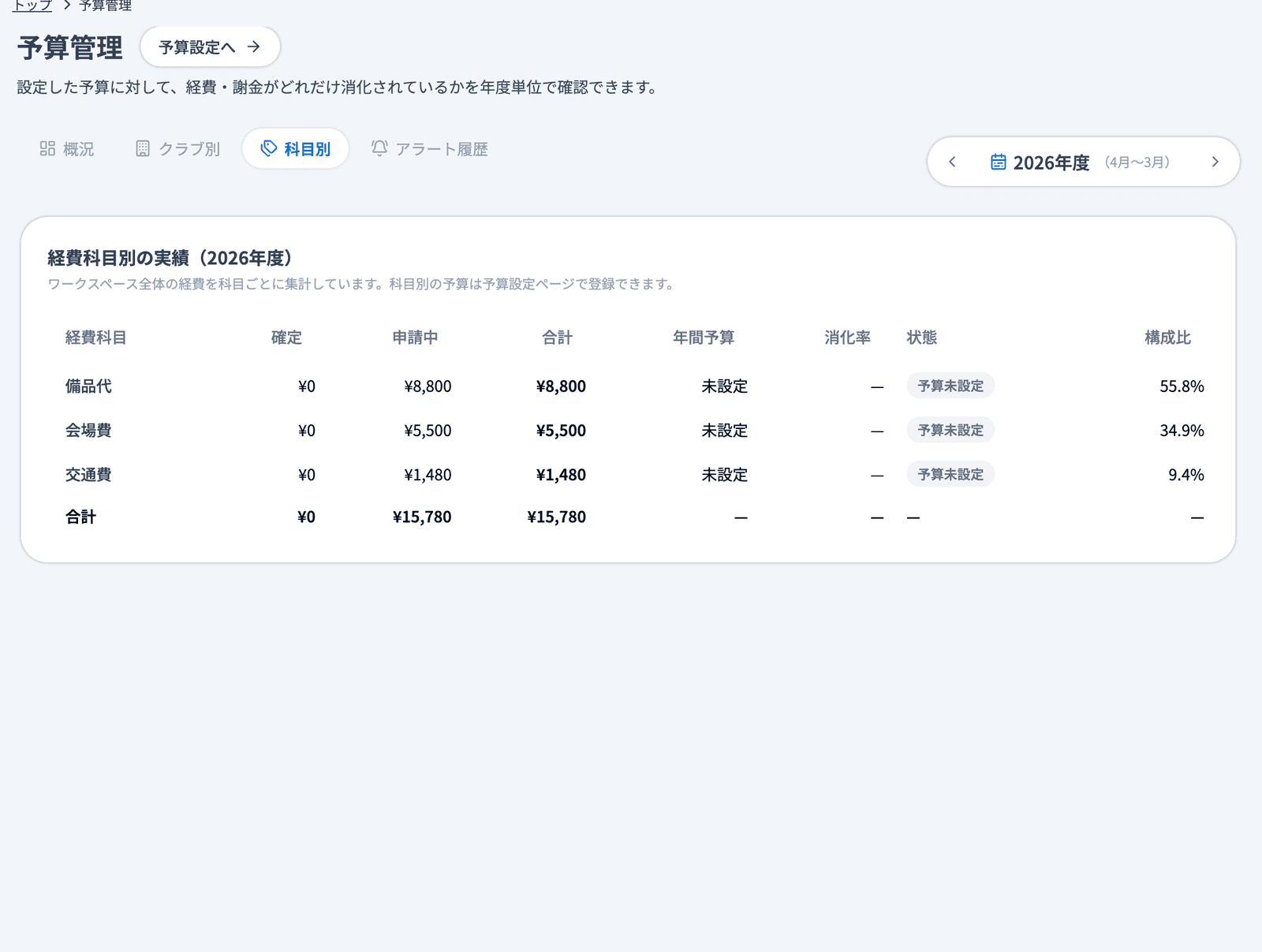
Task: Open the 予算設定へ button
Action: [x=210, y=47]
